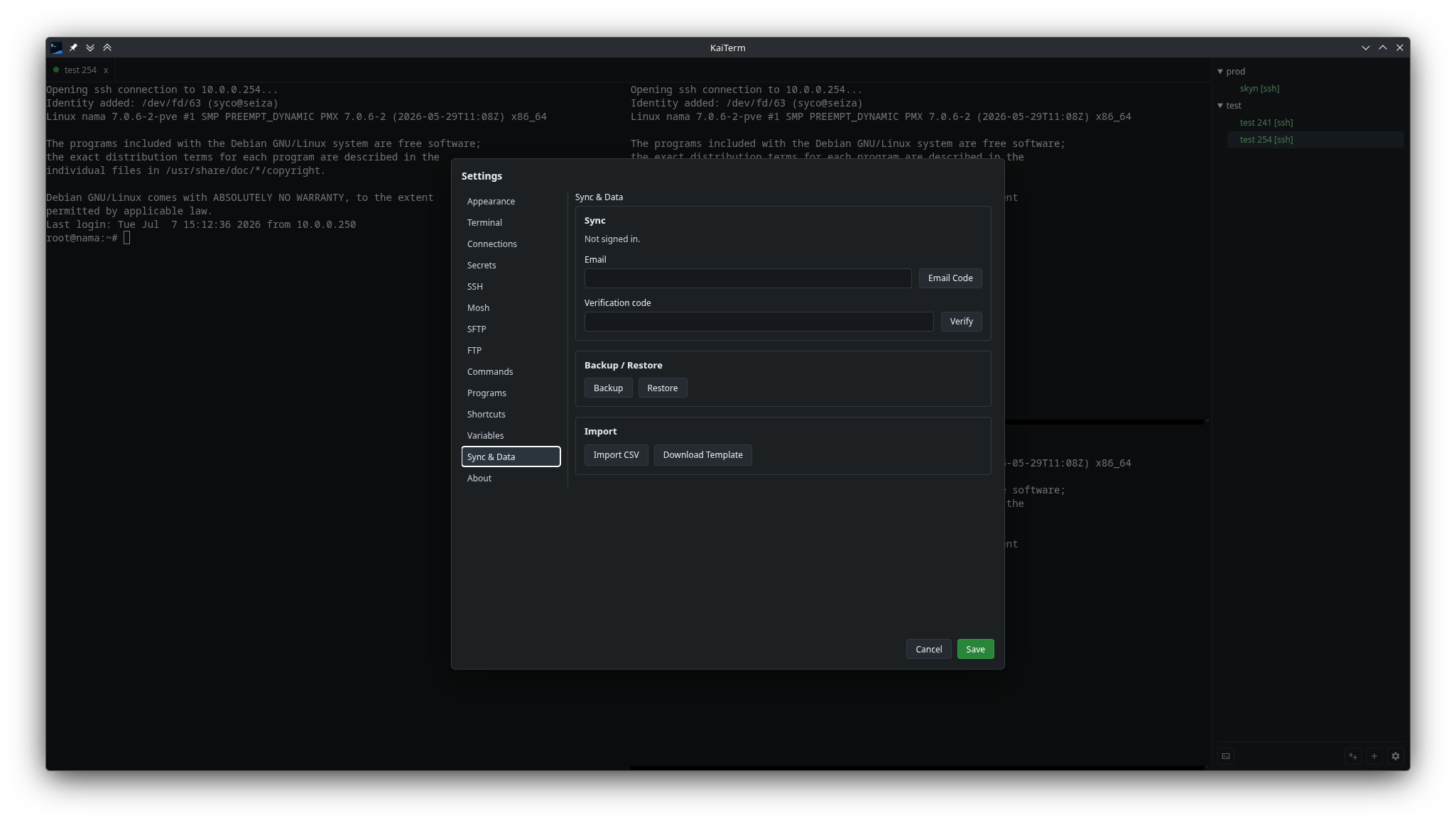Click the Email Code button
Screen dimensions: 1456x825
click(x=950, y=278)
